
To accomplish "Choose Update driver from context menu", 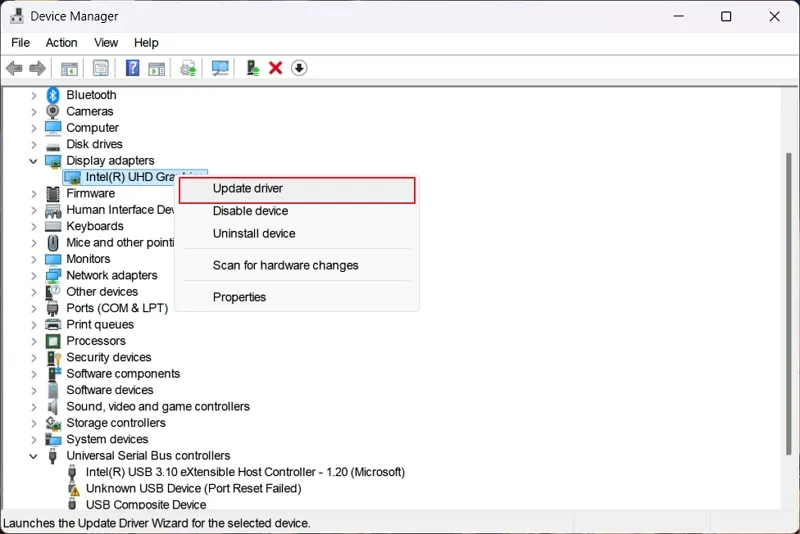I will [x=297, y=190].
